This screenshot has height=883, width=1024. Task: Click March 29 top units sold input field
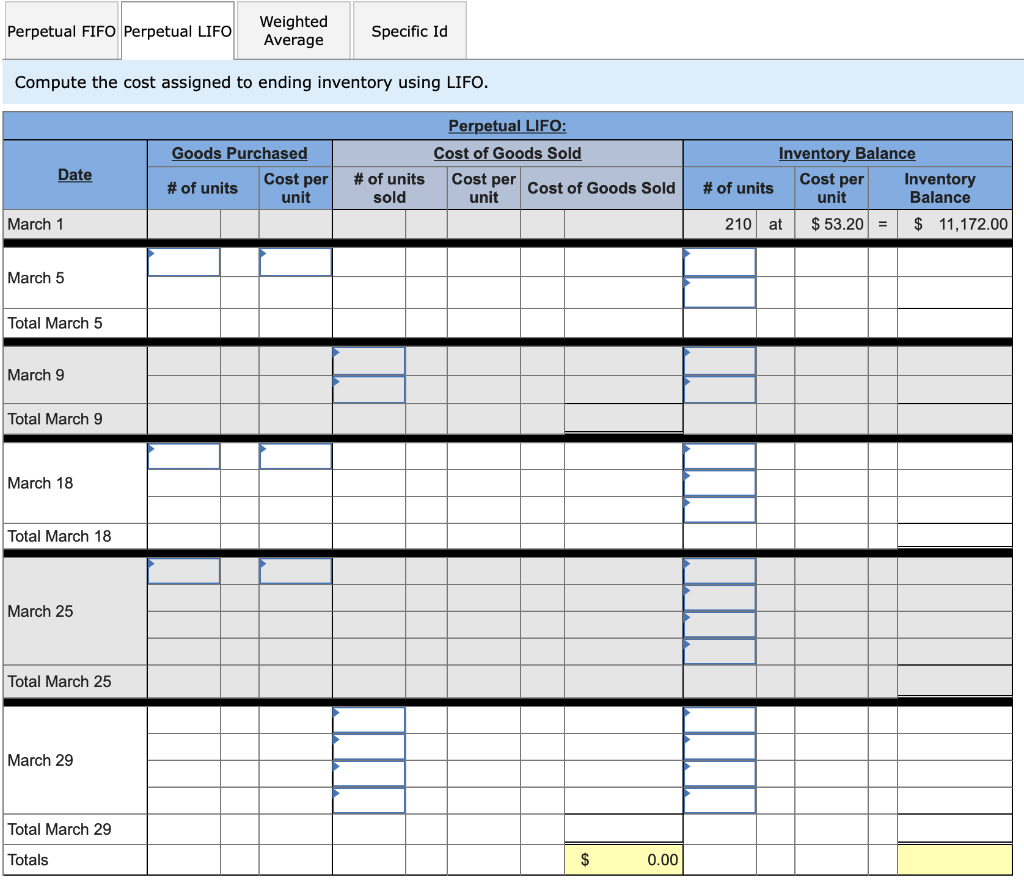coord(368,717)
